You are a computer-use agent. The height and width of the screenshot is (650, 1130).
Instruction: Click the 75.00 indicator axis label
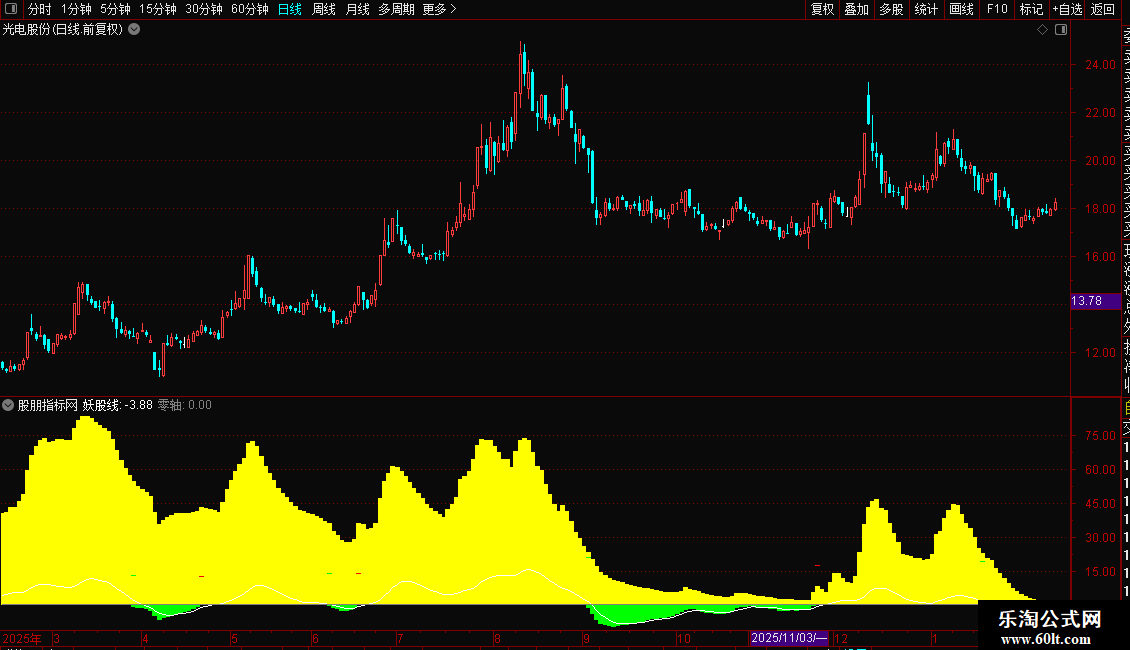[x=1100, y=435]
